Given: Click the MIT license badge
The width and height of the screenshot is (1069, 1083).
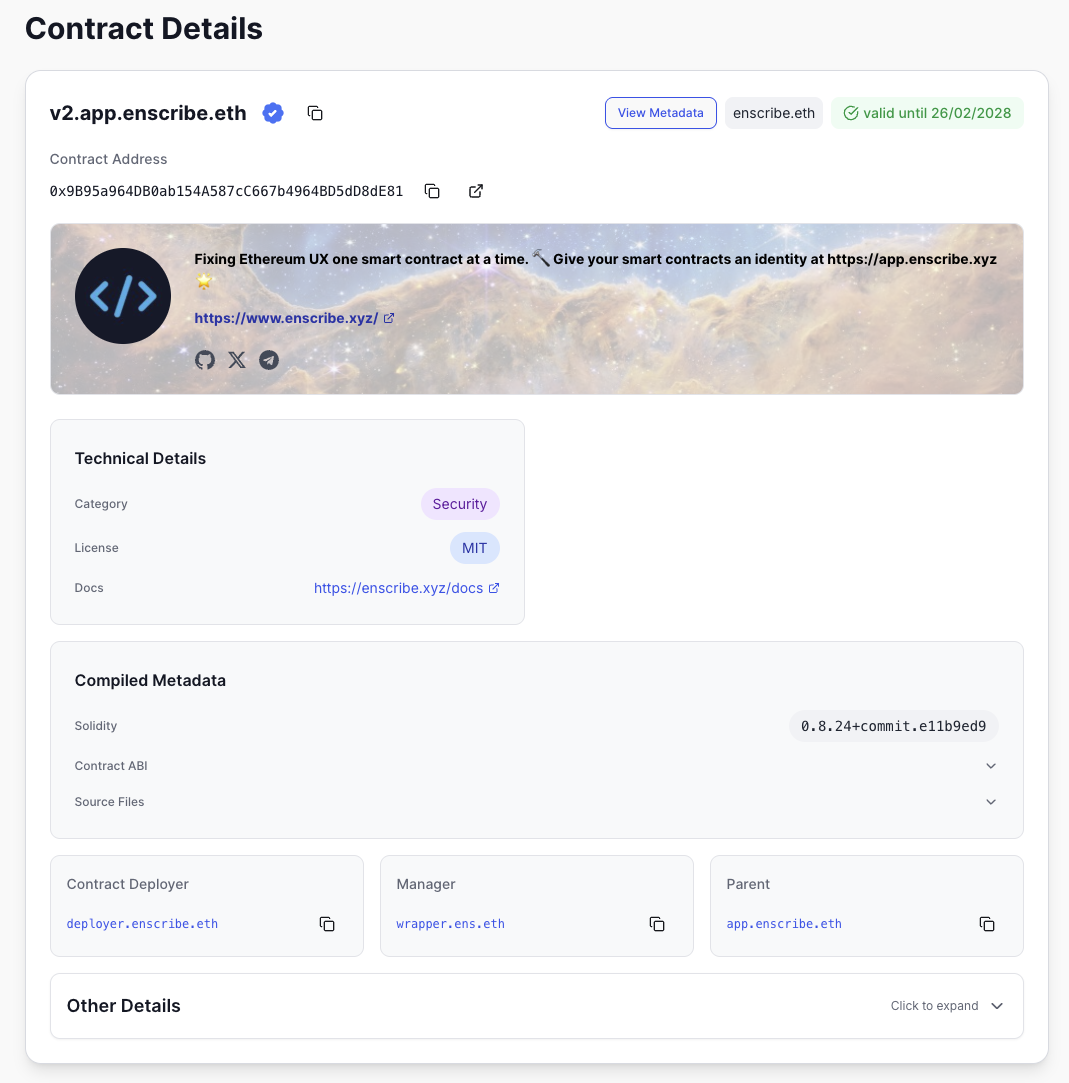Looking at the screenshot, I should click(474, 547).
